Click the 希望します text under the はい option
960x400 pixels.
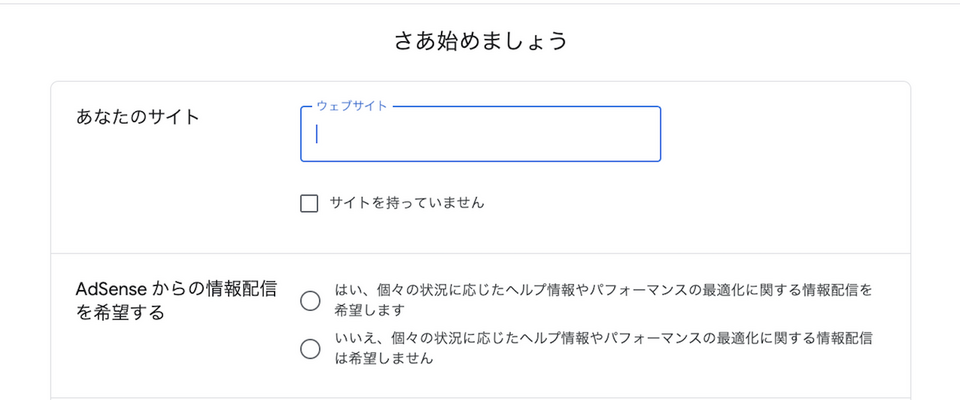pos(363,310)
